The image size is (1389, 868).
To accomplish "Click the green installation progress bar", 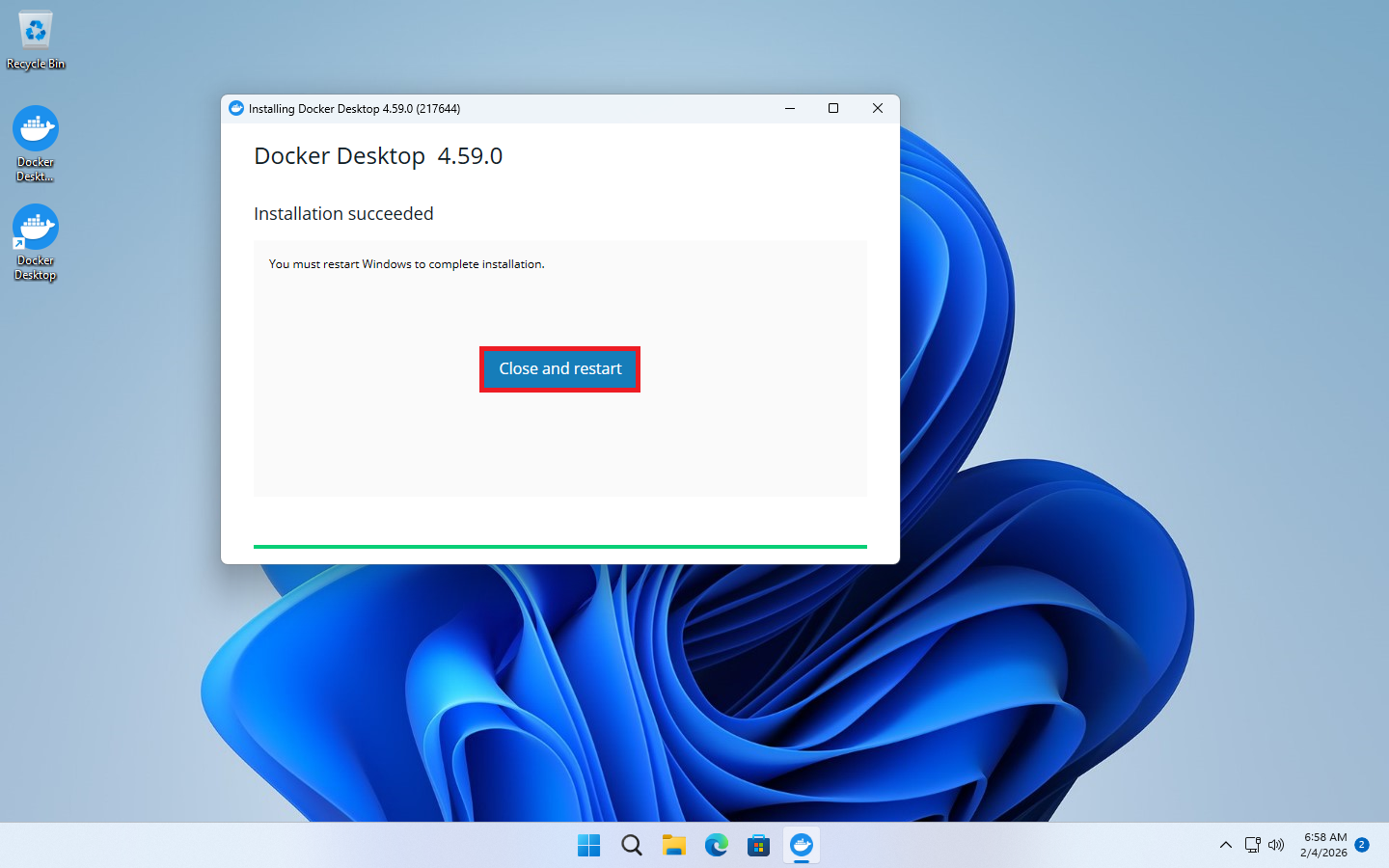I will [x=559, y=546].
